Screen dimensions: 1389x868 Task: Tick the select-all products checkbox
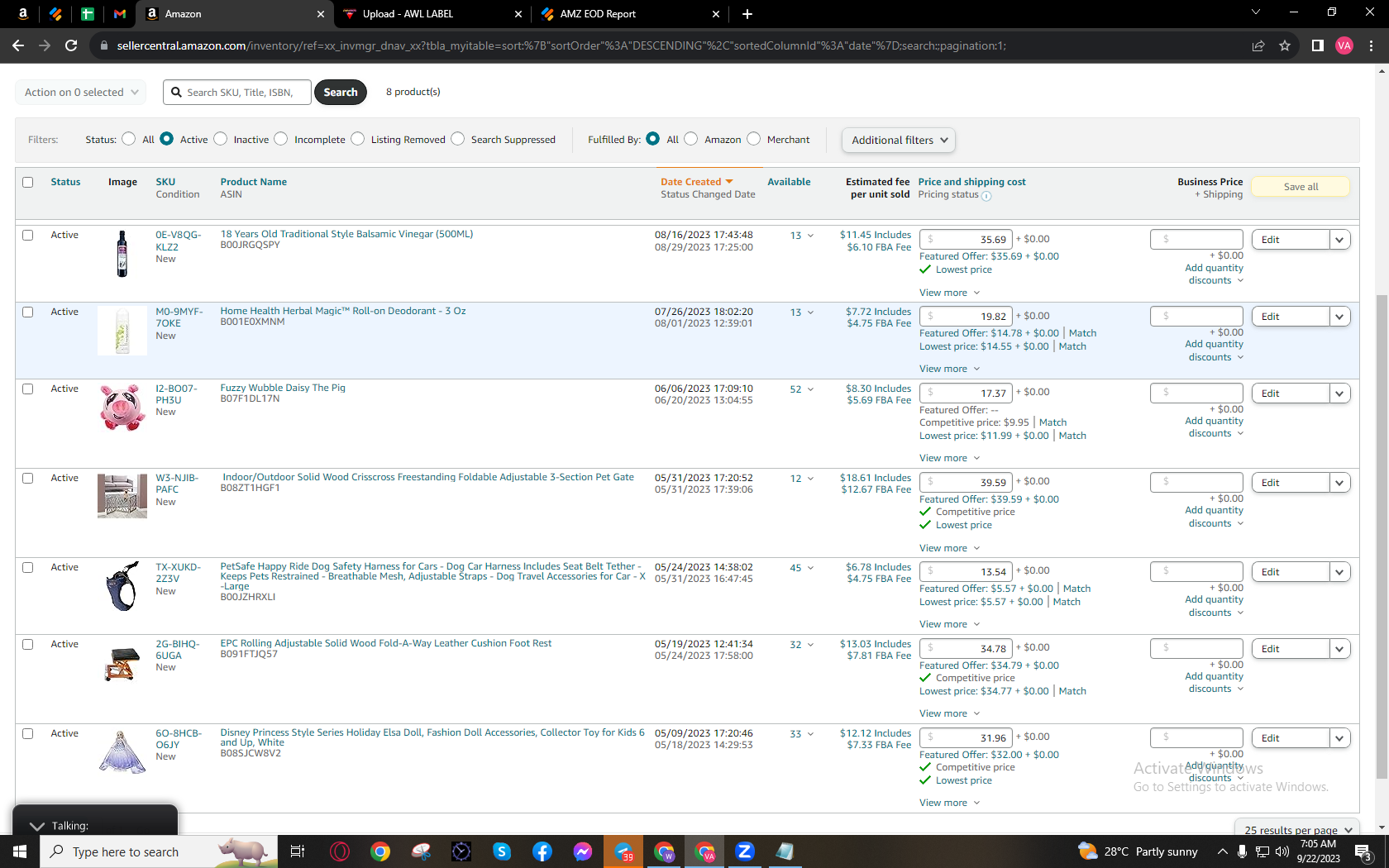(28, 182)
